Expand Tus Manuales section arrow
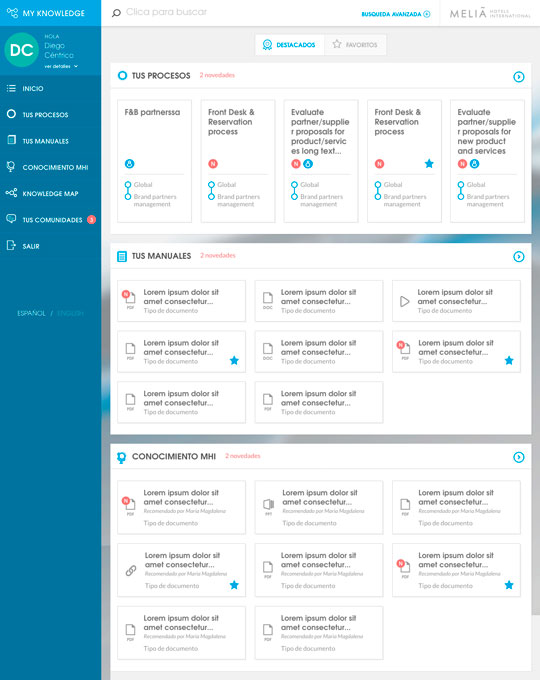Image resolution: width=540 pixels, height=680 pixels. [519, 257]
